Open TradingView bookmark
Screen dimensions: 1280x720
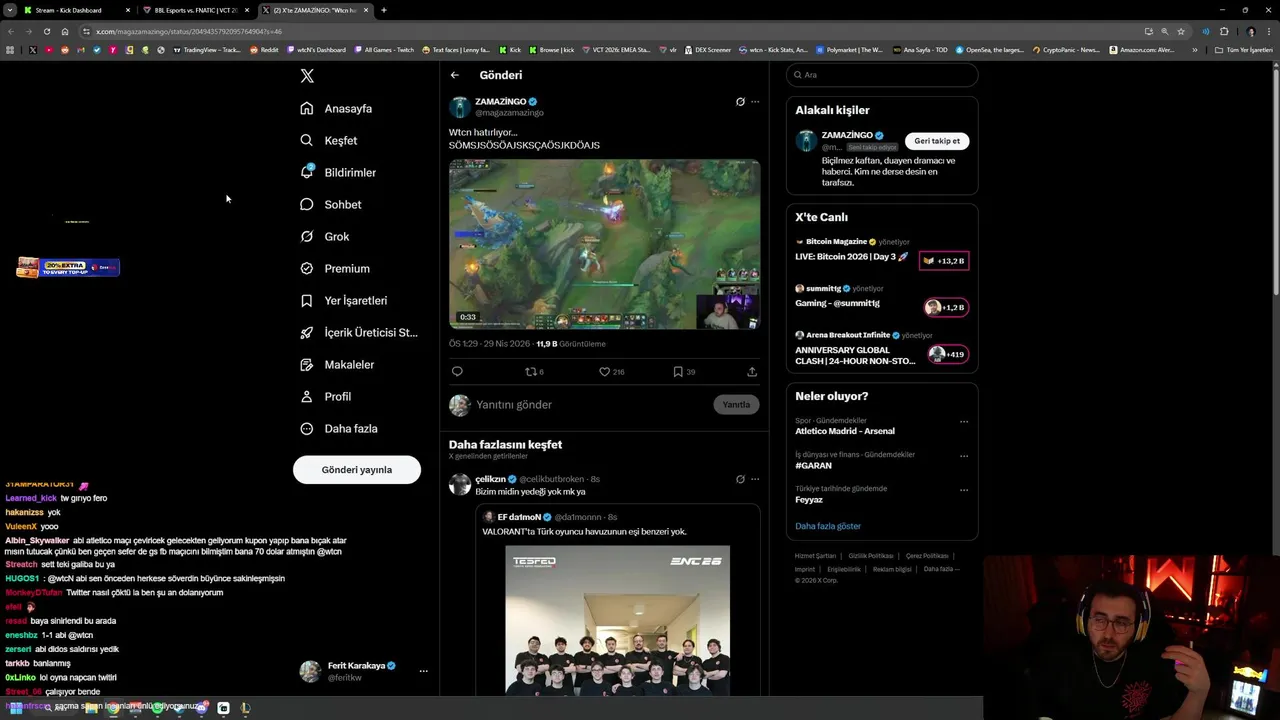[207, 50]
